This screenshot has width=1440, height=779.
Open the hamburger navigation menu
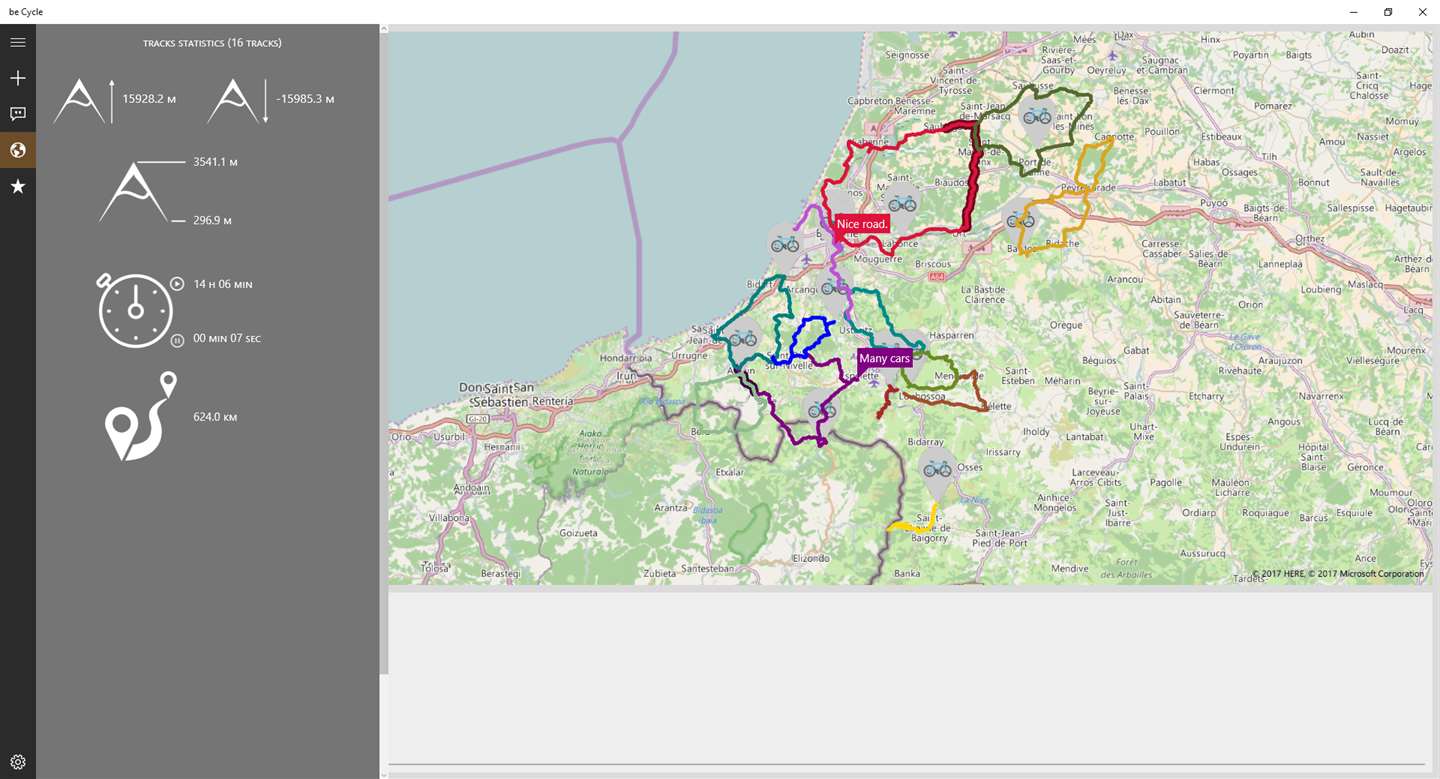click(x=17, y=42)
